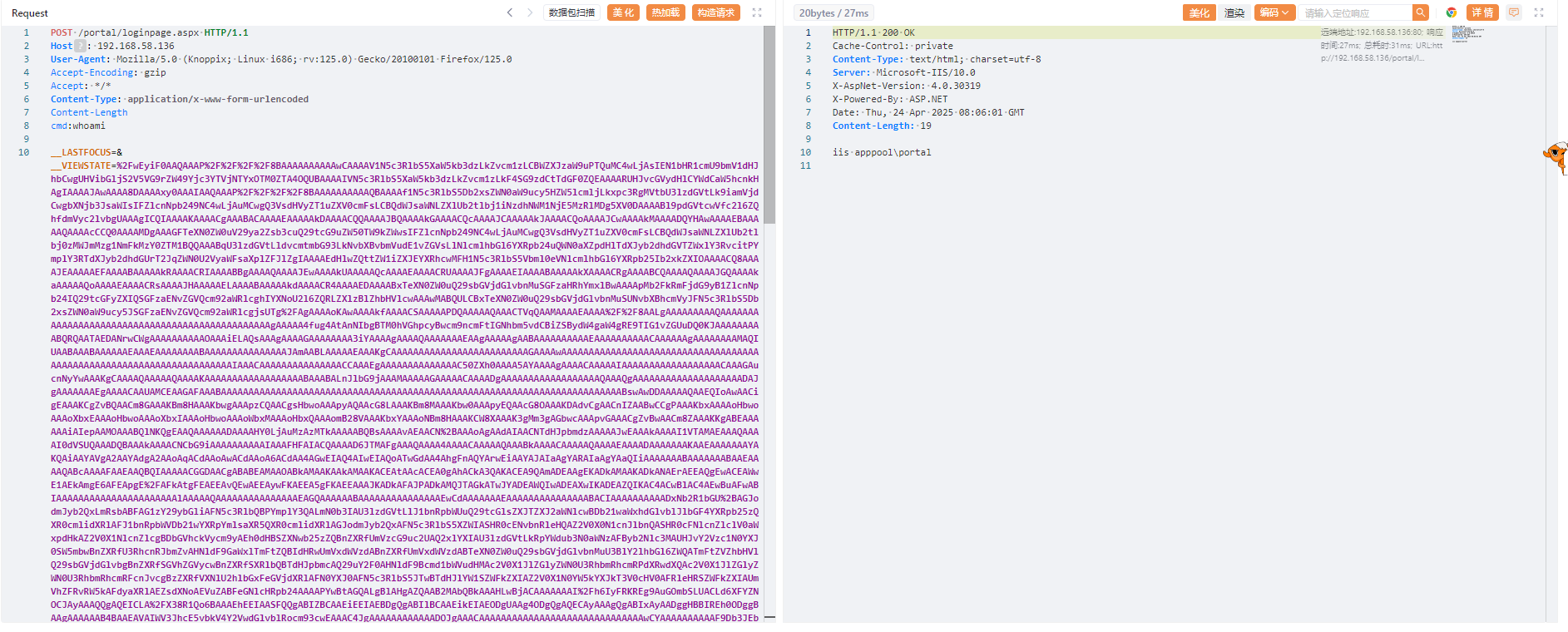
Task: Click HTTP/1.1 200 OK status line
Action: 873,33
